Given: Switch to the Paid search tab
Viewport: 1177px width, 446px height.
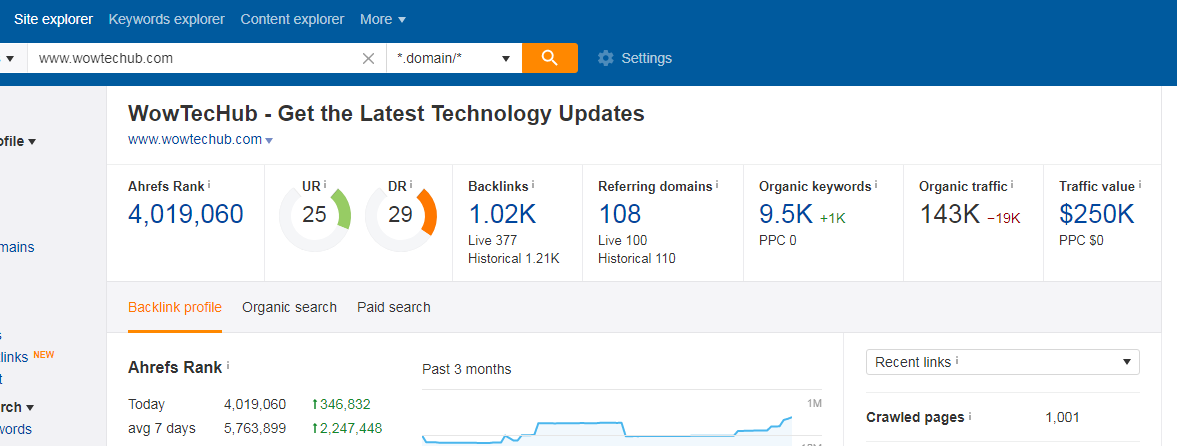Looking at the screenshot, I should click(393, 307).
